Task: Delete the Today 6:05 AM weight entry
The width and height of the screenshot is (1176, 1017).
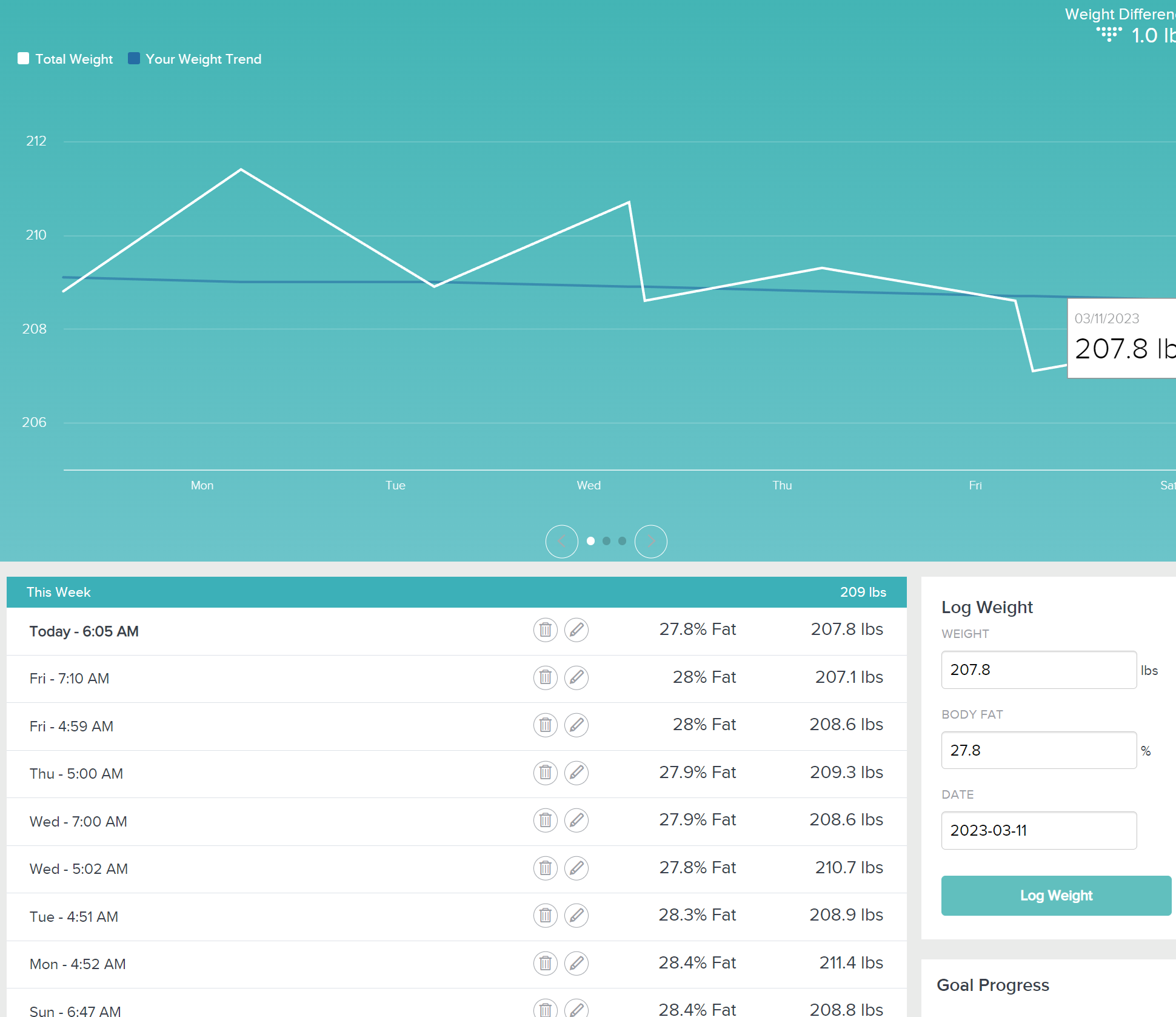Action: point(545,630)
